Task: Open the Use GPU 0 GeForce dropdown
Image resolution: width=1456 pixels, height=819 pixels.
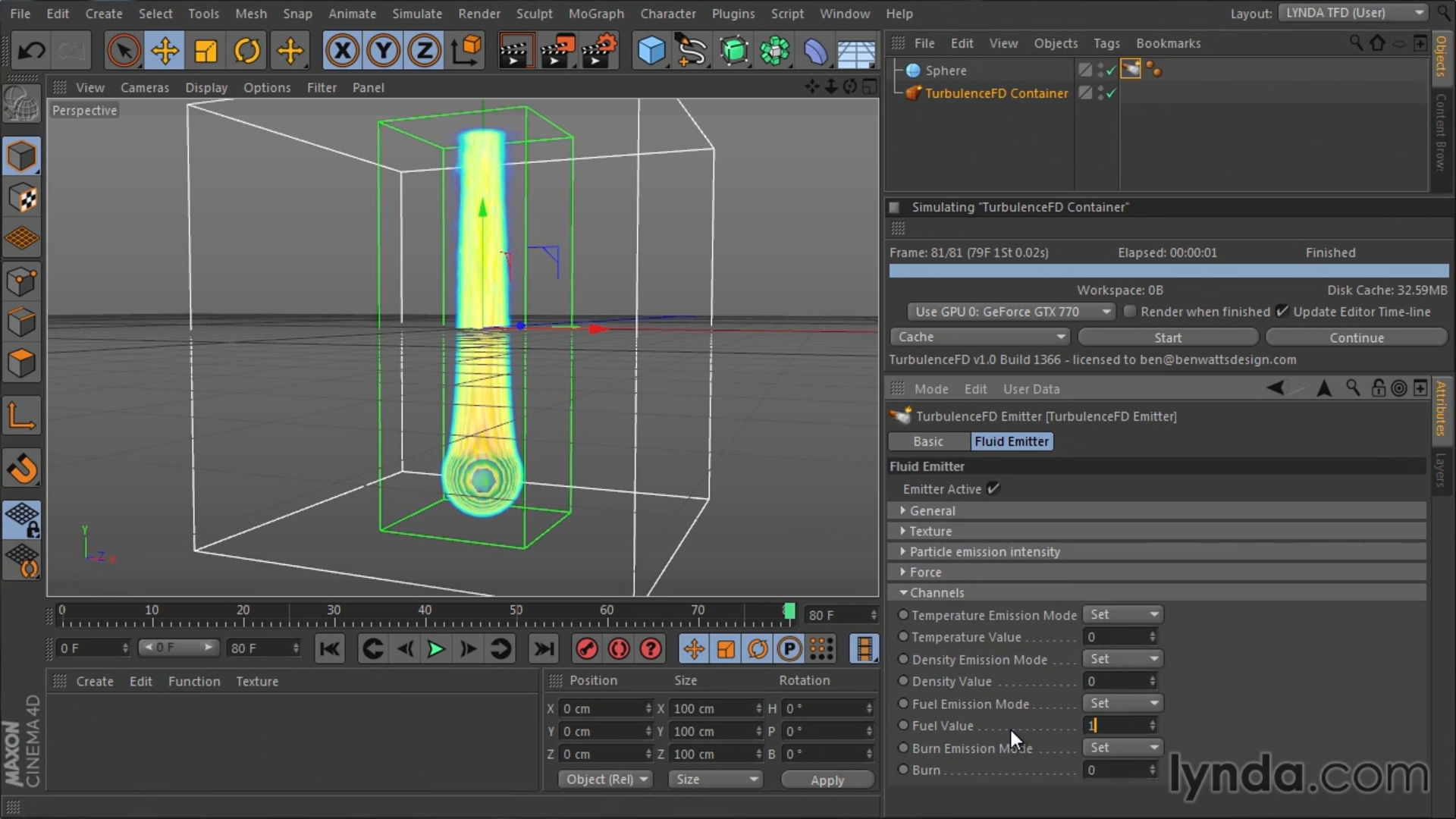Action: tap(1012, 312)
